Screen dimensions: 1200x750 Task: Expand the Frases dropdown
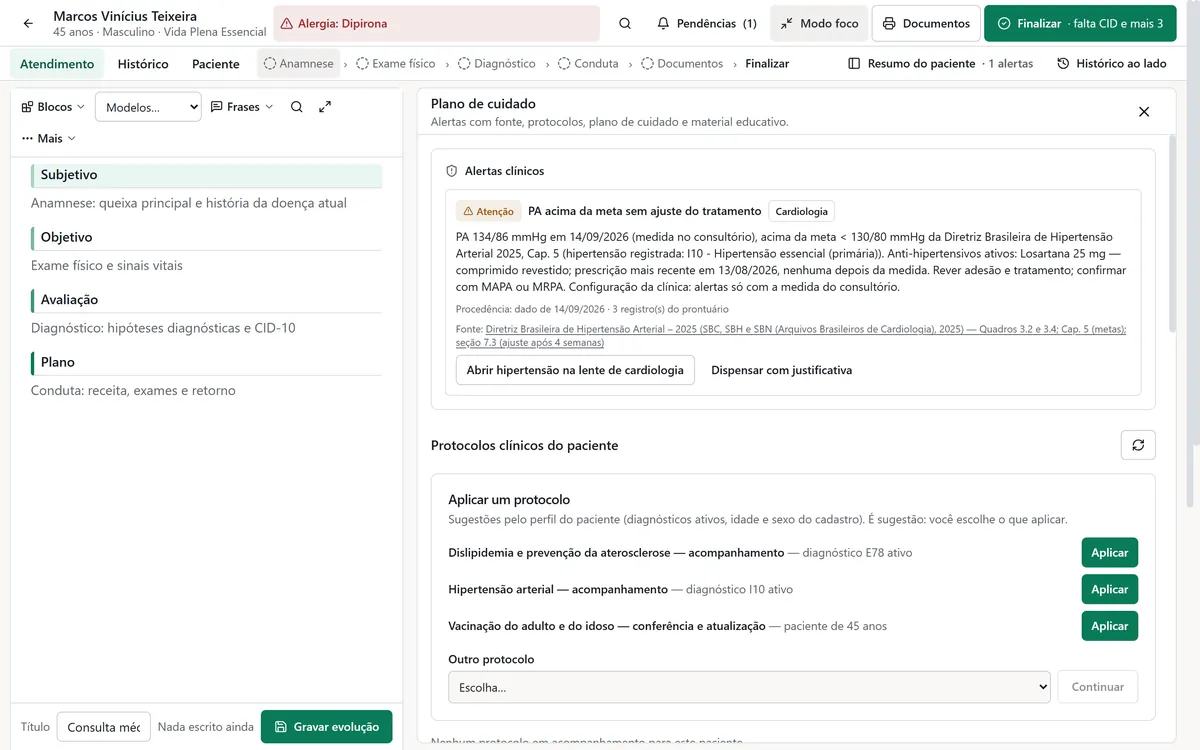coord(242,107)
